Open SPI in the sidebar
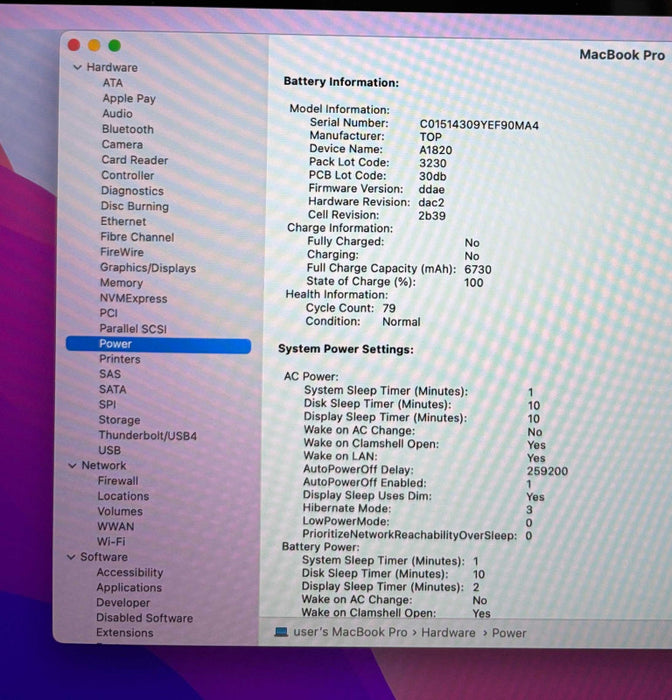The width and height of the screenshot is (672, 700). coord(107,405)
